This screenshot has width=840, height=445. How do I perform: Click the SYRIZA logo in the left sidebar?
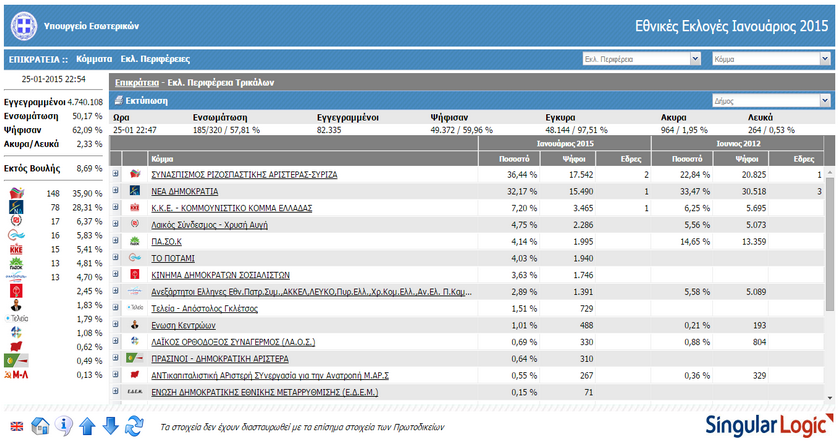tap(17, 193)
